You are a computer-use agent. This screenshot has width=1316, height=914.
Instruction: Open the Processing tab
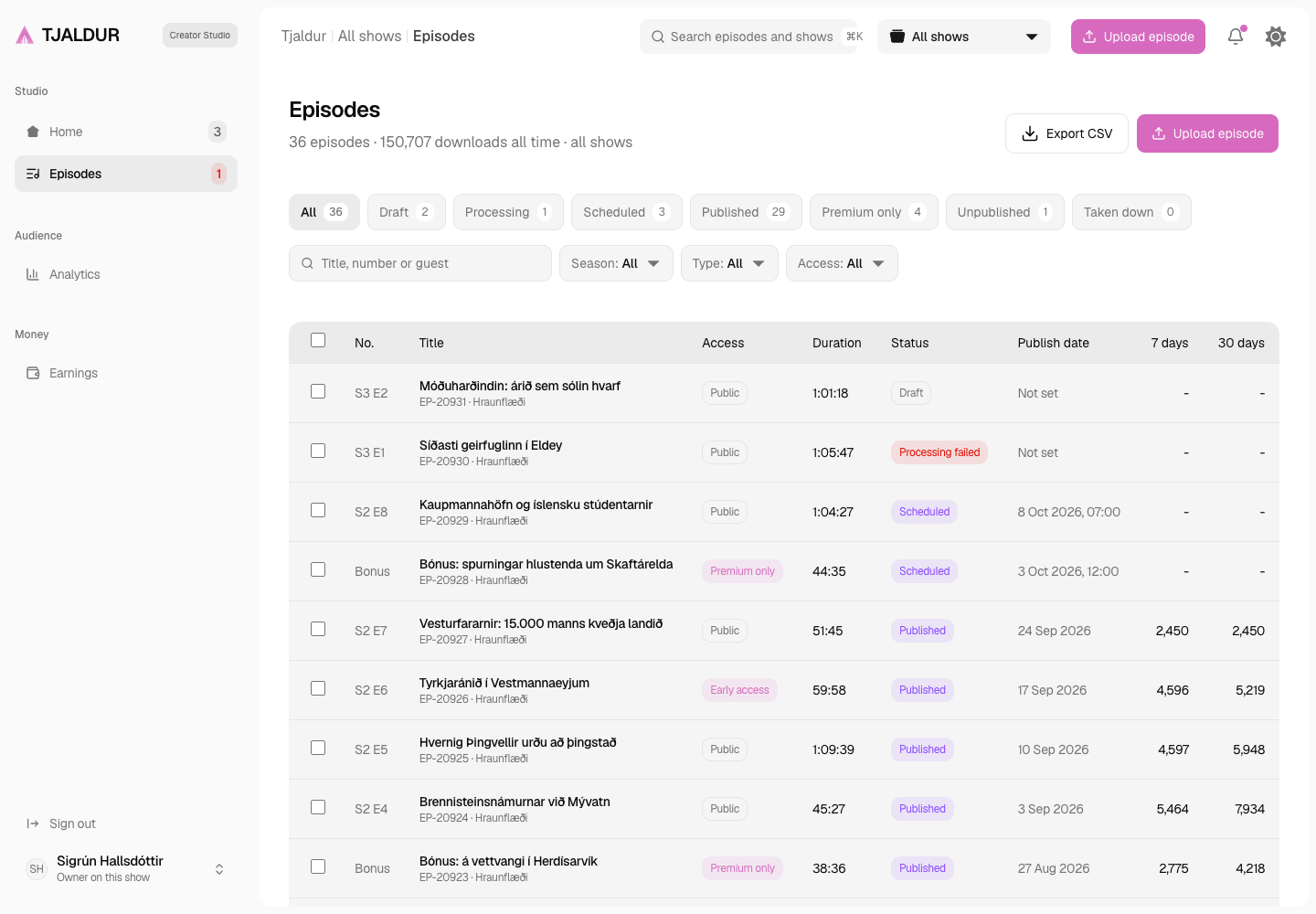(508, 212)
